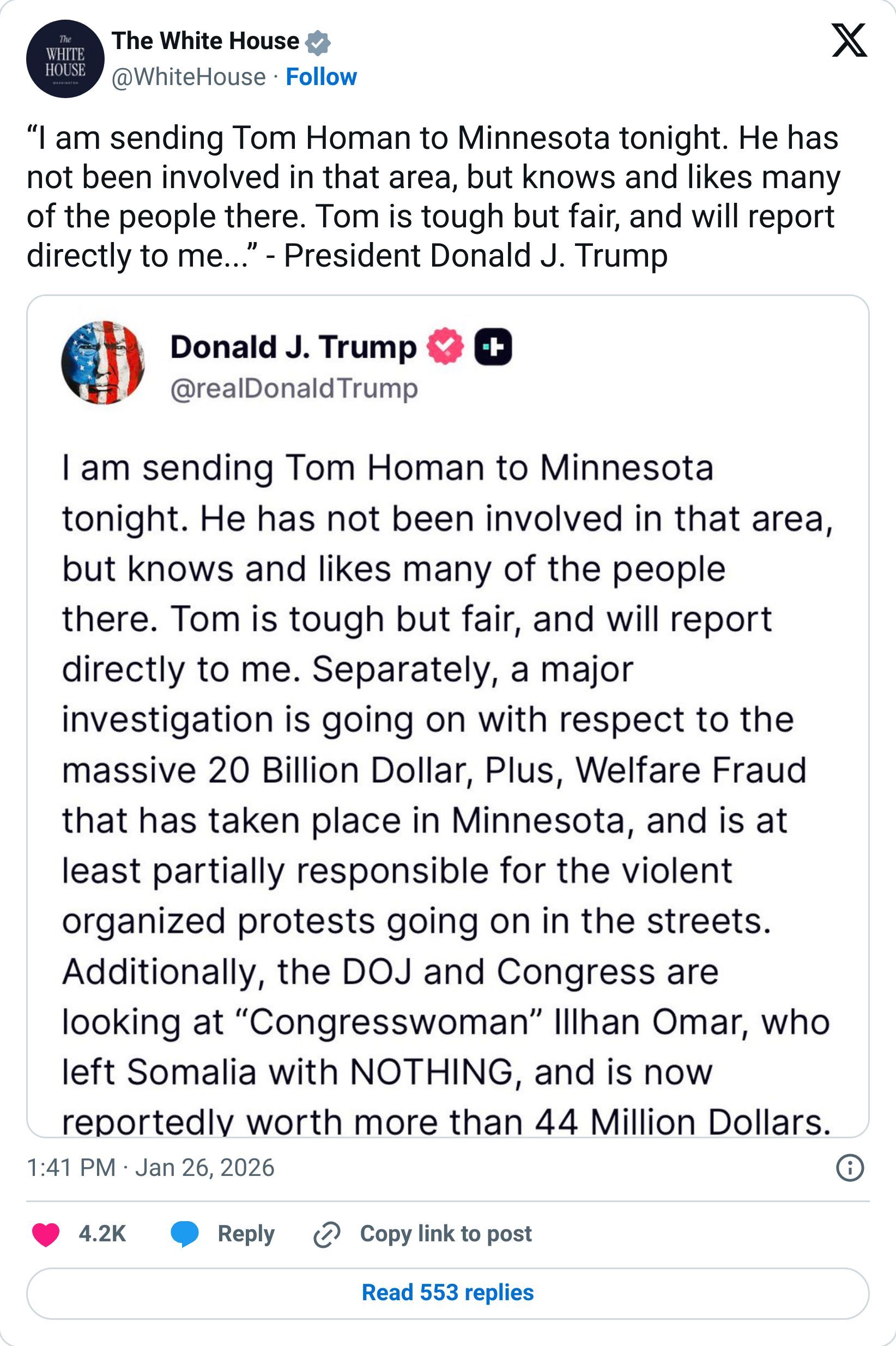Click the White House verified badge
The width and height of the screenshot is (896, 1346).
coord(317,43)
